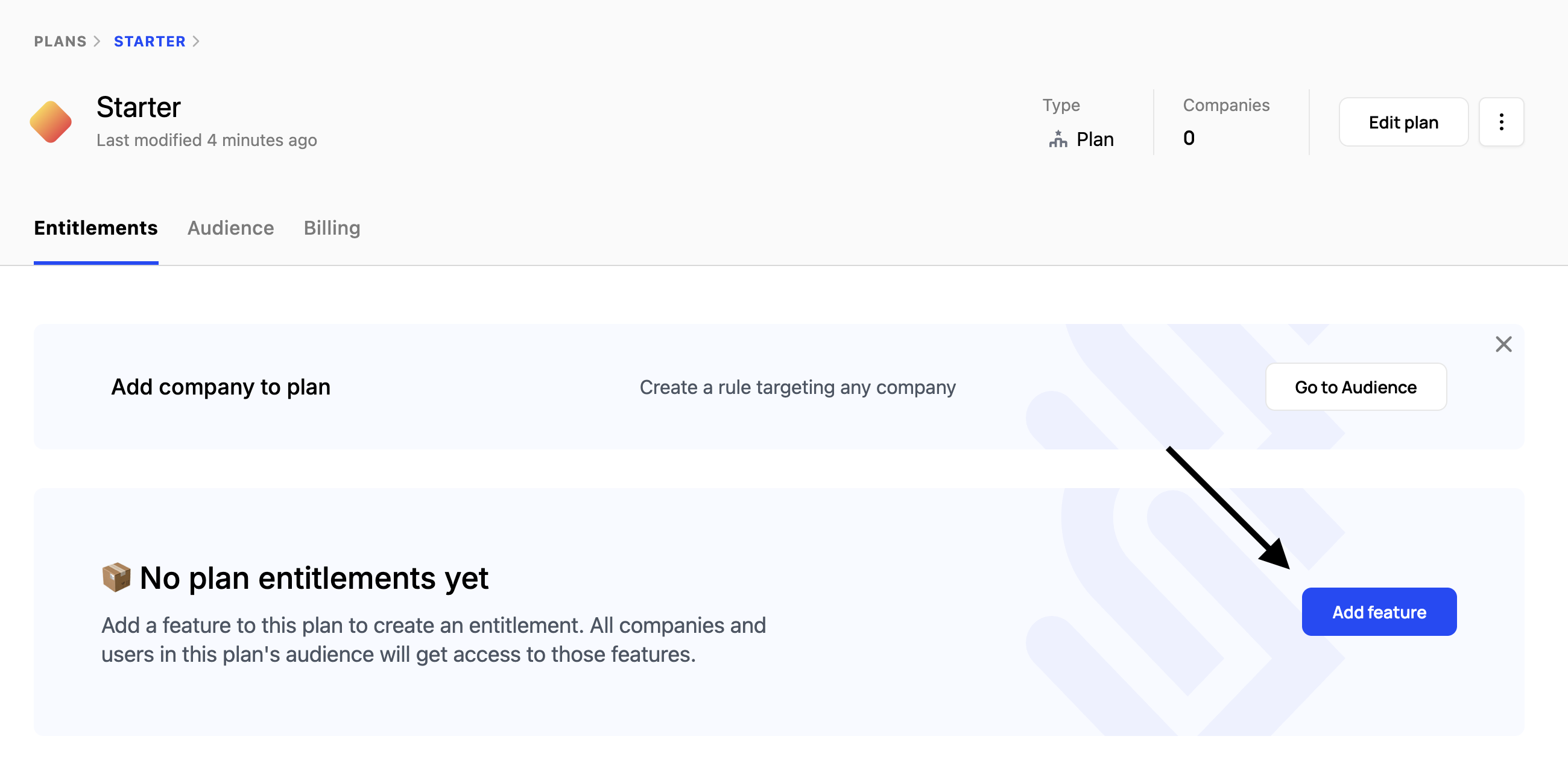This screenshot has width=1568, height=771.
Task: Click the Add company to plan heading
Action: point(220,387)
